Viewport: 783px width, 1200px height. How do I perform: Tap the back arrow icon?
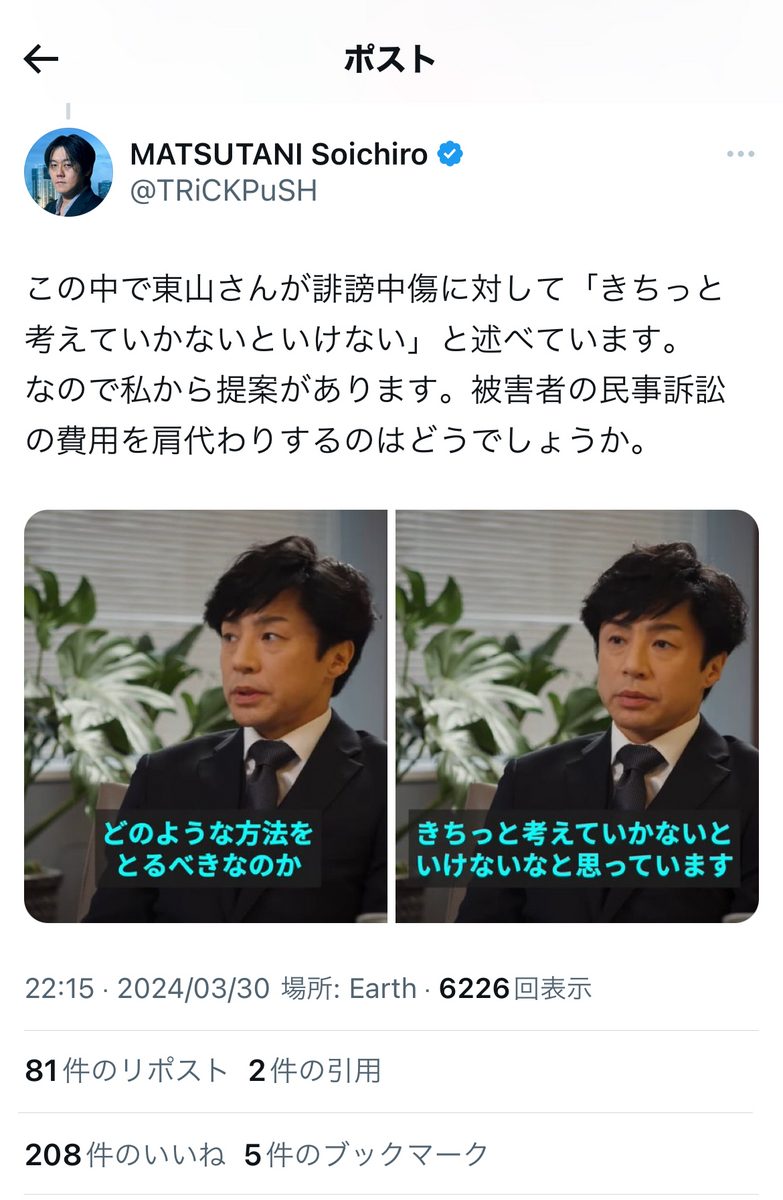click(41, 60)
